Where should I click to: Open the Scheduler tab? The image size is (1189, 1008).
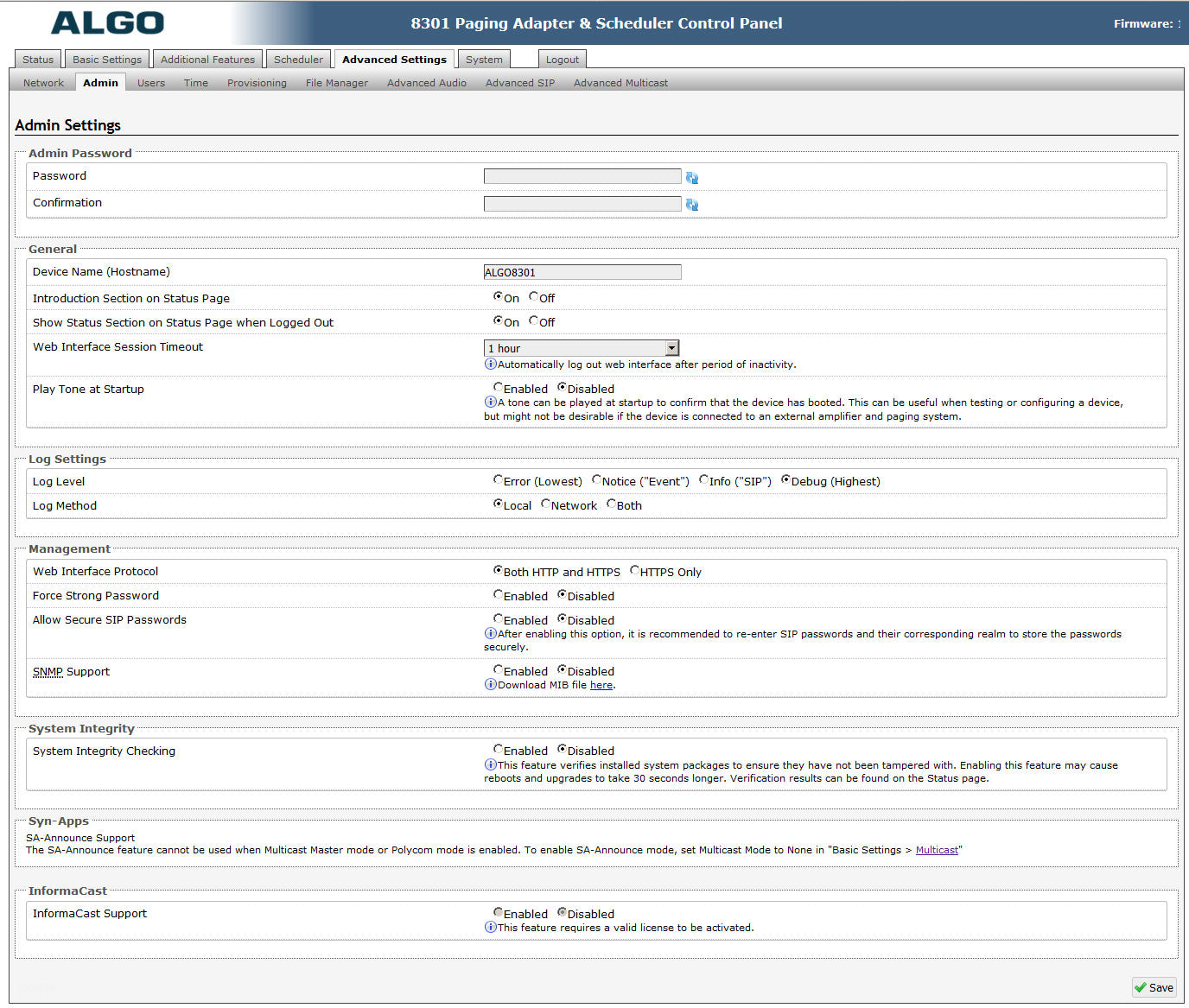click(x=298, y=59)
